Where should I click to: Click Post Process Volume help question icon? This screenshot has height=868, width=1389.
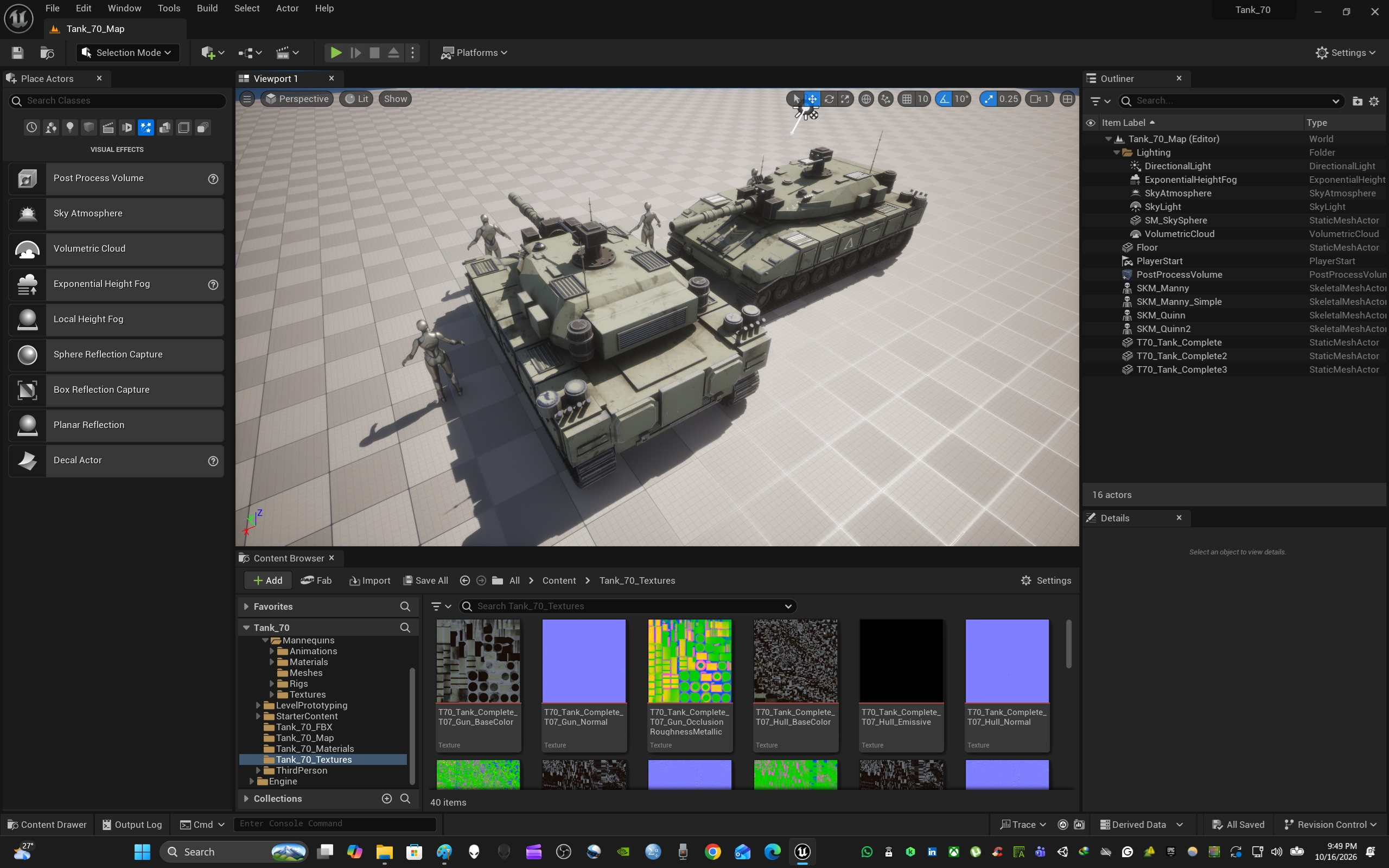pyautogui.click(x=213, y=178)
